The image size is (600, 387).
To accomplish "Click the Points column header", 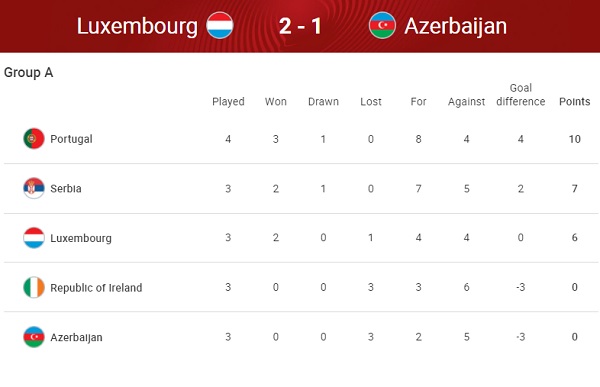I will coord(574,101).
